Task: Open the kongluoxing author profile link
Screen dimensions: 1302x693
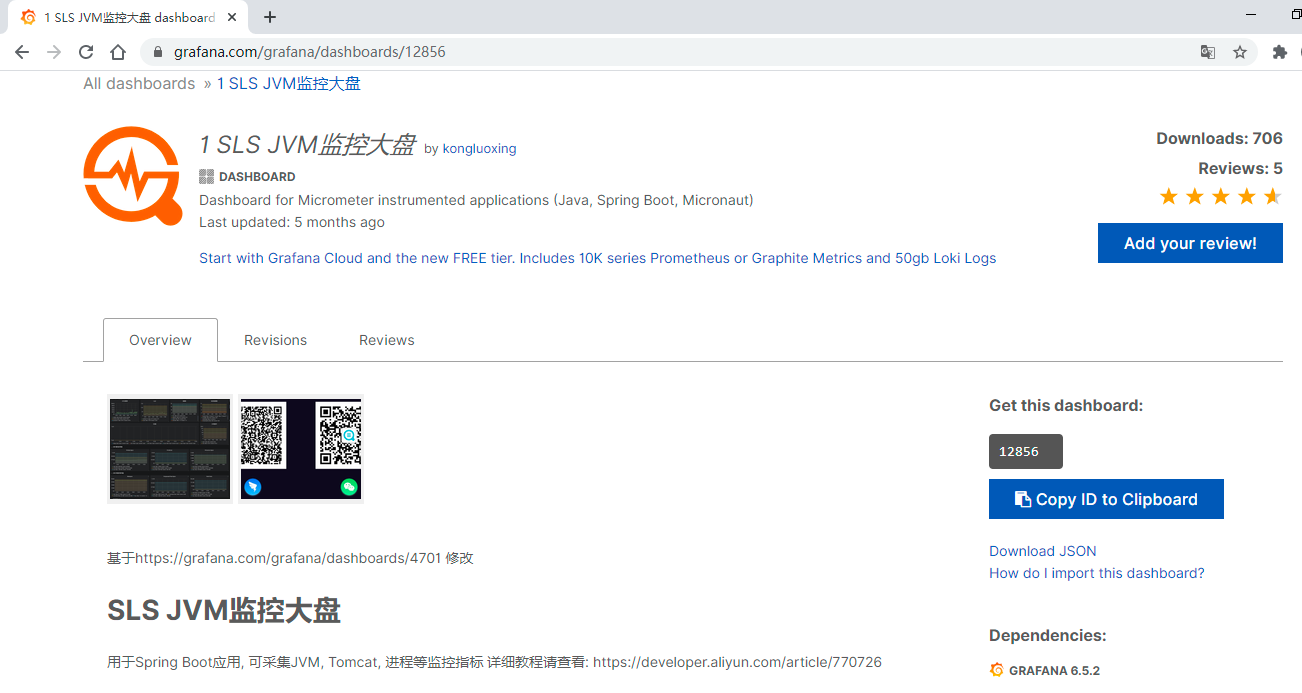Action: [x=479, y=148]
